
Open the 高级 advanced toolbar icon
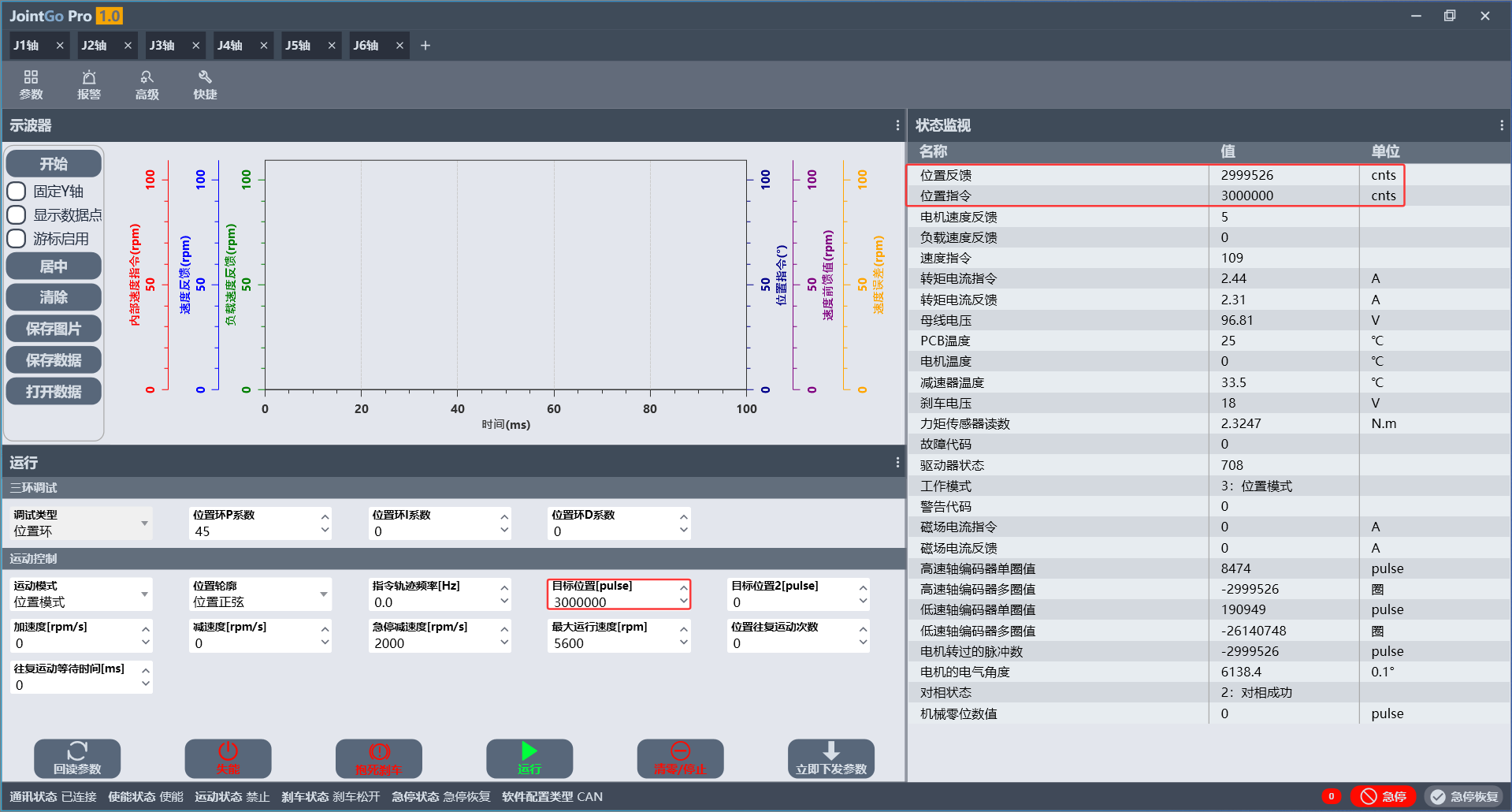(147, 84)
